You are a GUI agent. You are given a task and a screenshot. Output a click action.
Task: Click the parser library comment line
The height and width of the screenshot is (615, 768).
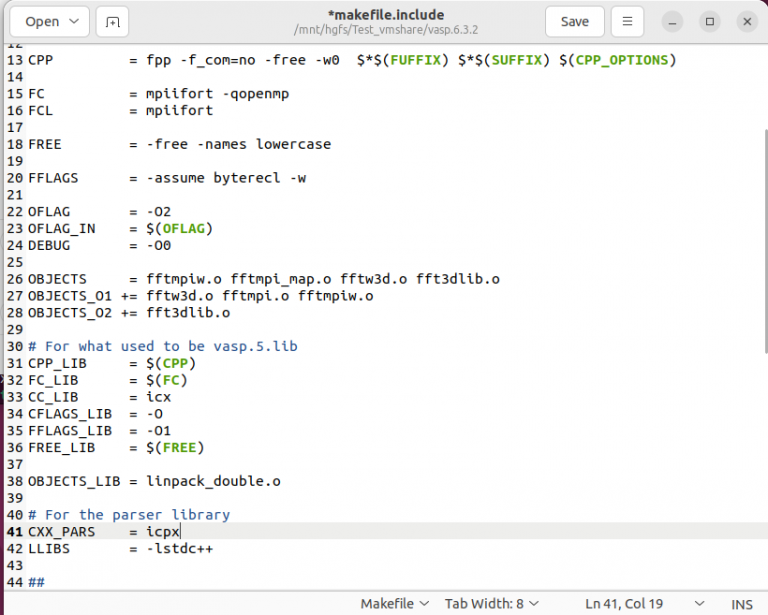129,515
